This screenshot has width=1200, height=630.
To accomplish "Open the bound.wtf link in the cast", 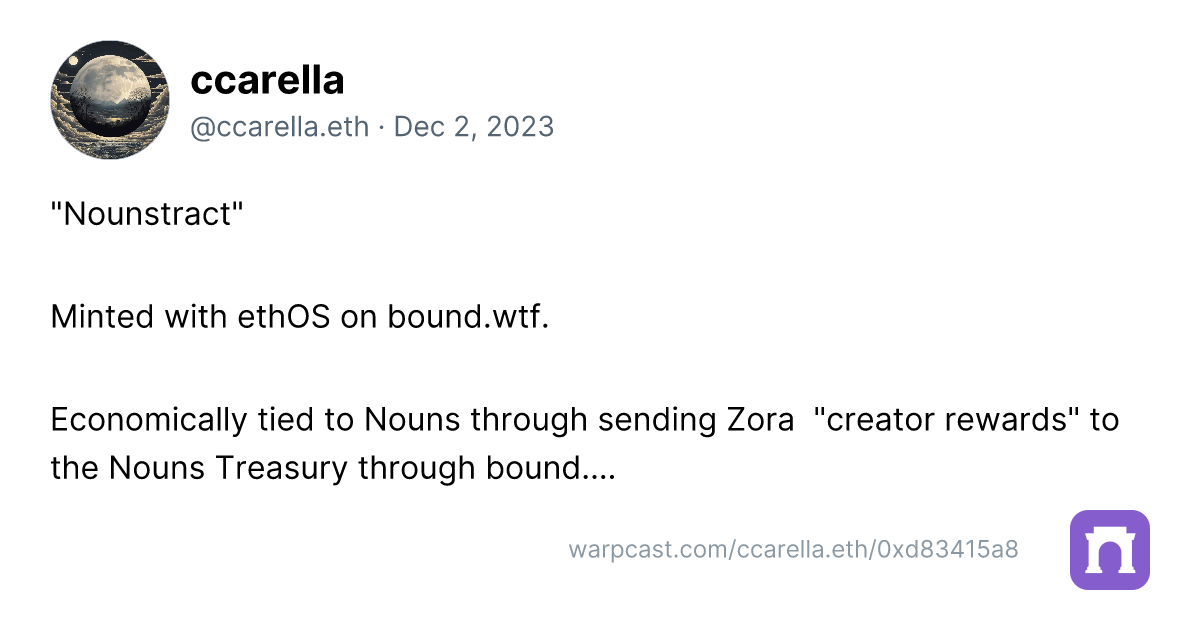I will tap(469, 317).
